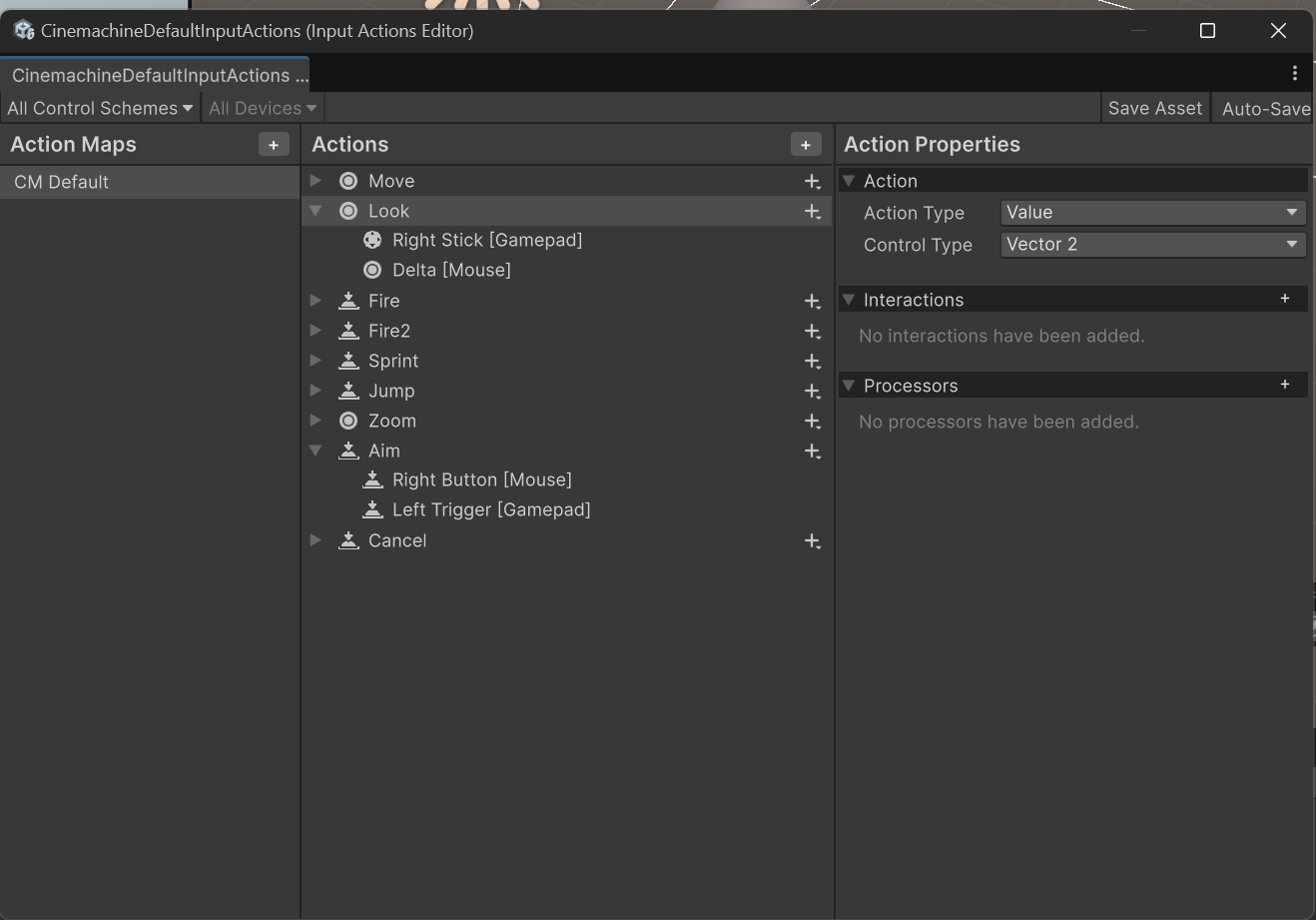1316x920 pixels.
Task: Open the All Control Schemes dropdown
Action: (100, 108)
